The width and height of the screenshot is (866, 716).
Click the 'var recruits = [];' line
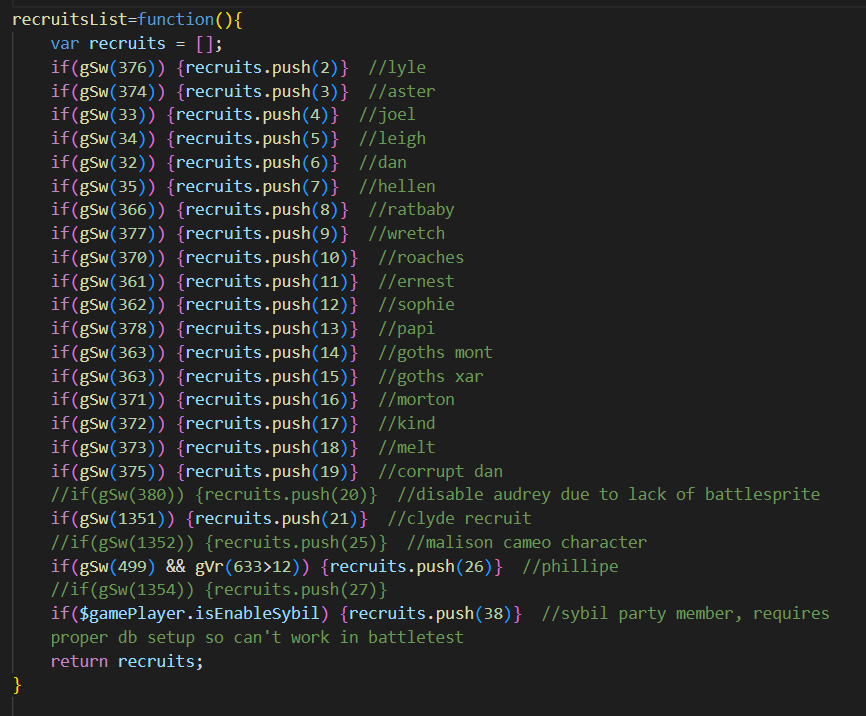coord(136,44)
